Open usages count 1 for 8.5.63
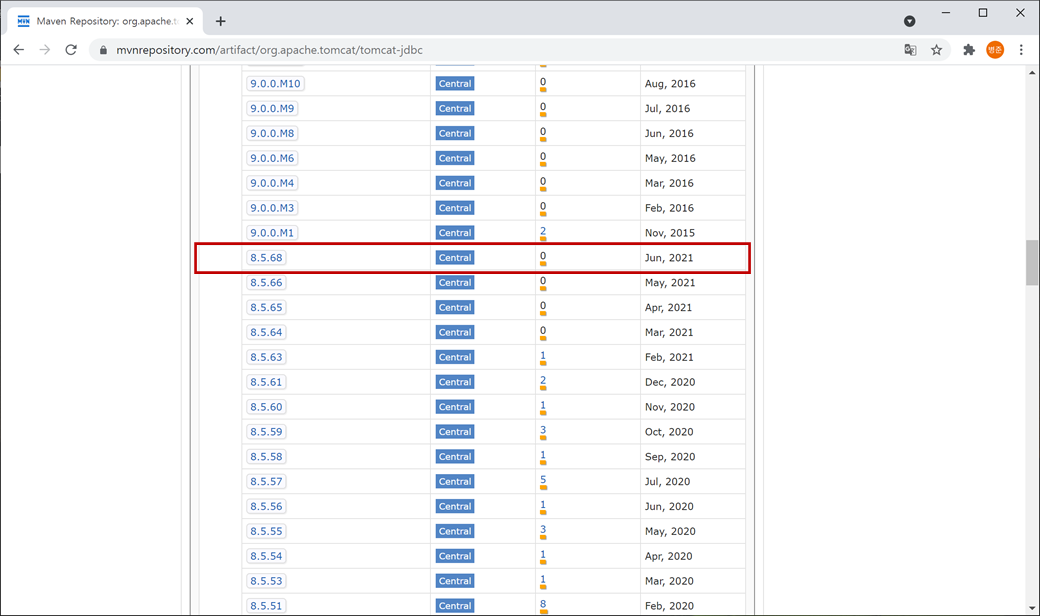This screenshot has height=616, width=1040. point(543,355)
